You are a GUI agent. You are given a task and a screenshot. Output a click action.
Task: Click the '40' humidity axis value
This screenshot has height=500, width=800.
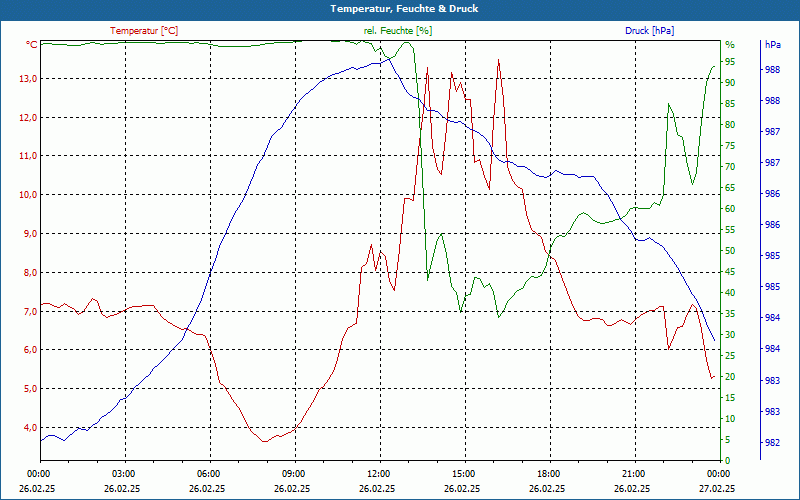(x=730, y=292)
